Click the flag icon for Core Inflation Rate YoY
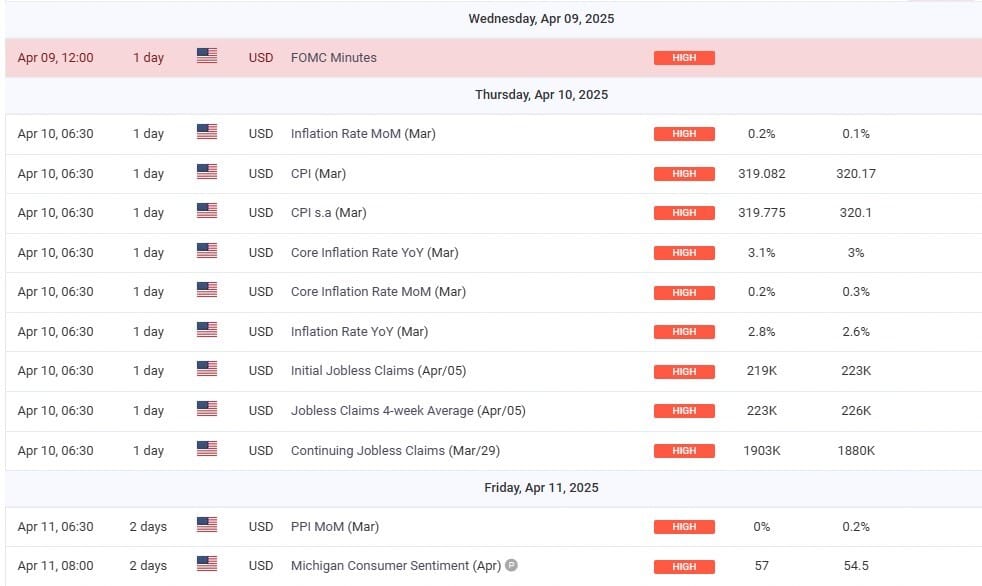This screenshot has width=982, height=586. (207, 252)
